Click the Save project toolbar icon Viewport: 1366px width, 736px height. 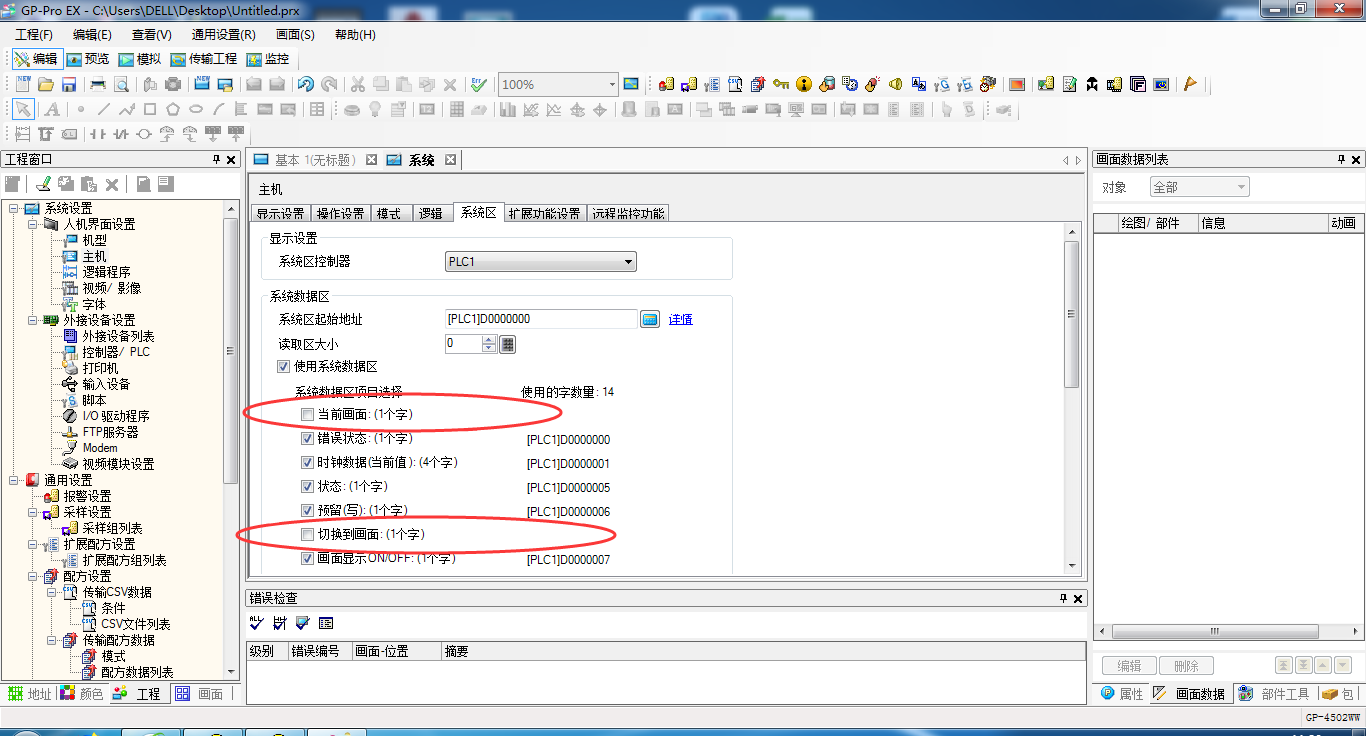[69, 85]
